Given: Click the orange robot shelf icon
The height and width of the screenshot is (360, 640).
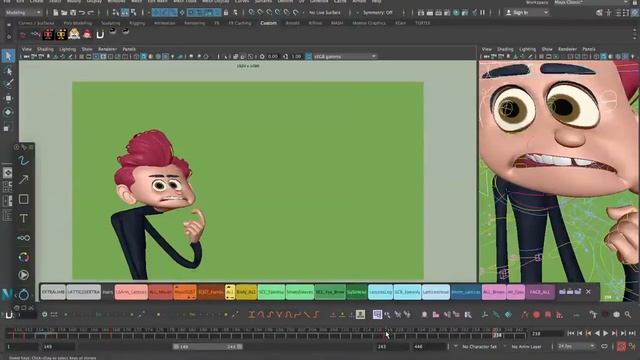Looking at the screenshot, I should click(61, 34).
